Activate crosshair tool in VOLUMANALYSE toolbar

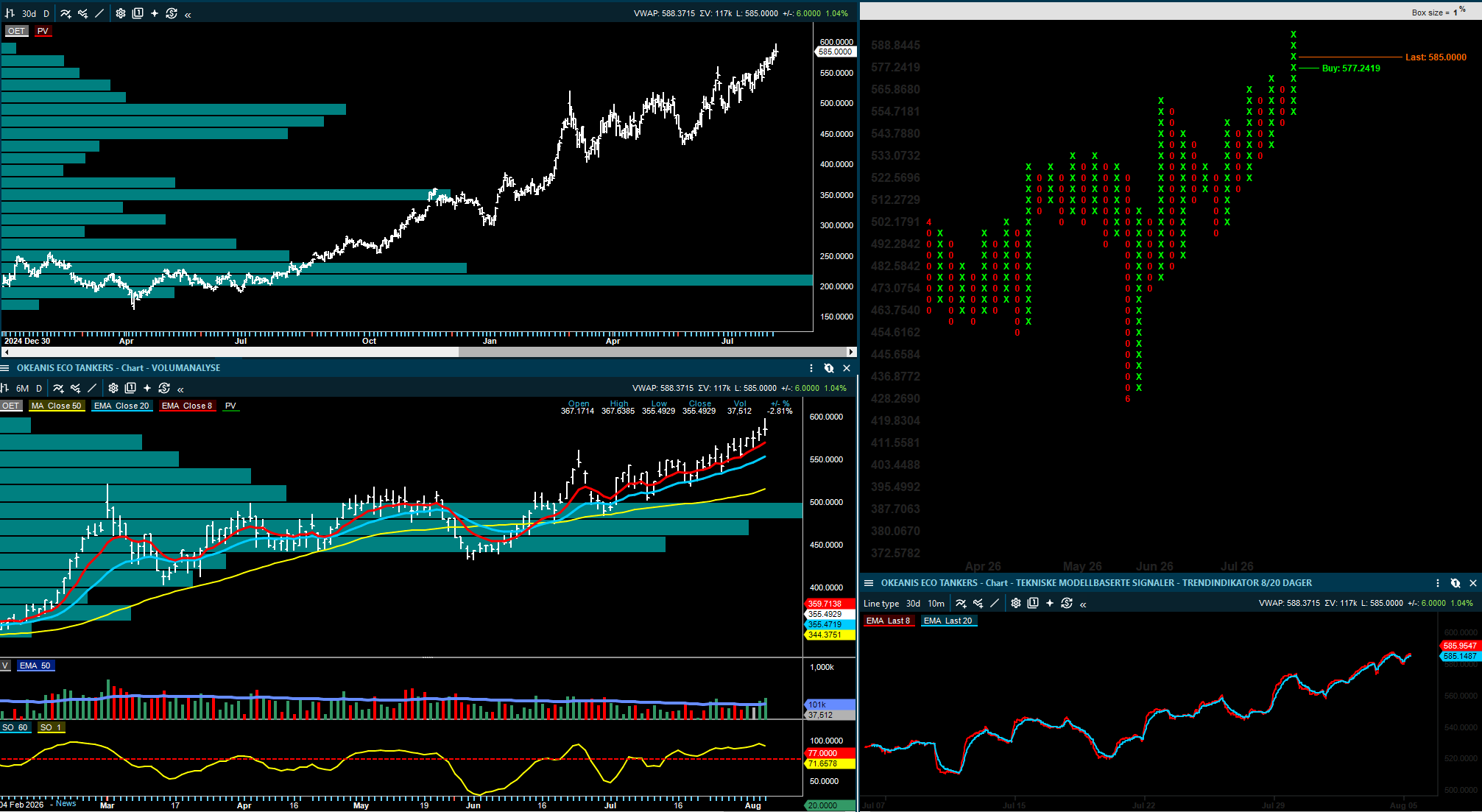(x=147, y=388)
